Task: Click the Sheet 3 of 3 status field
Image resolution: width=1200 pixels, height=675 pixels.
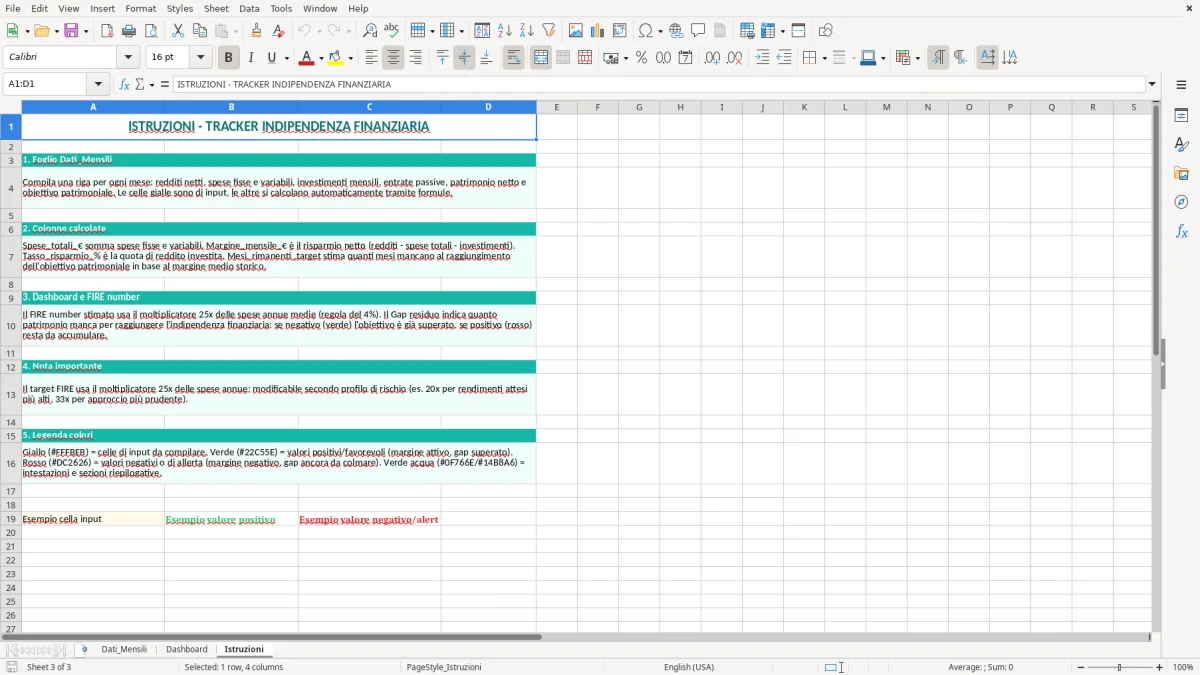Action: pos(49,667)
